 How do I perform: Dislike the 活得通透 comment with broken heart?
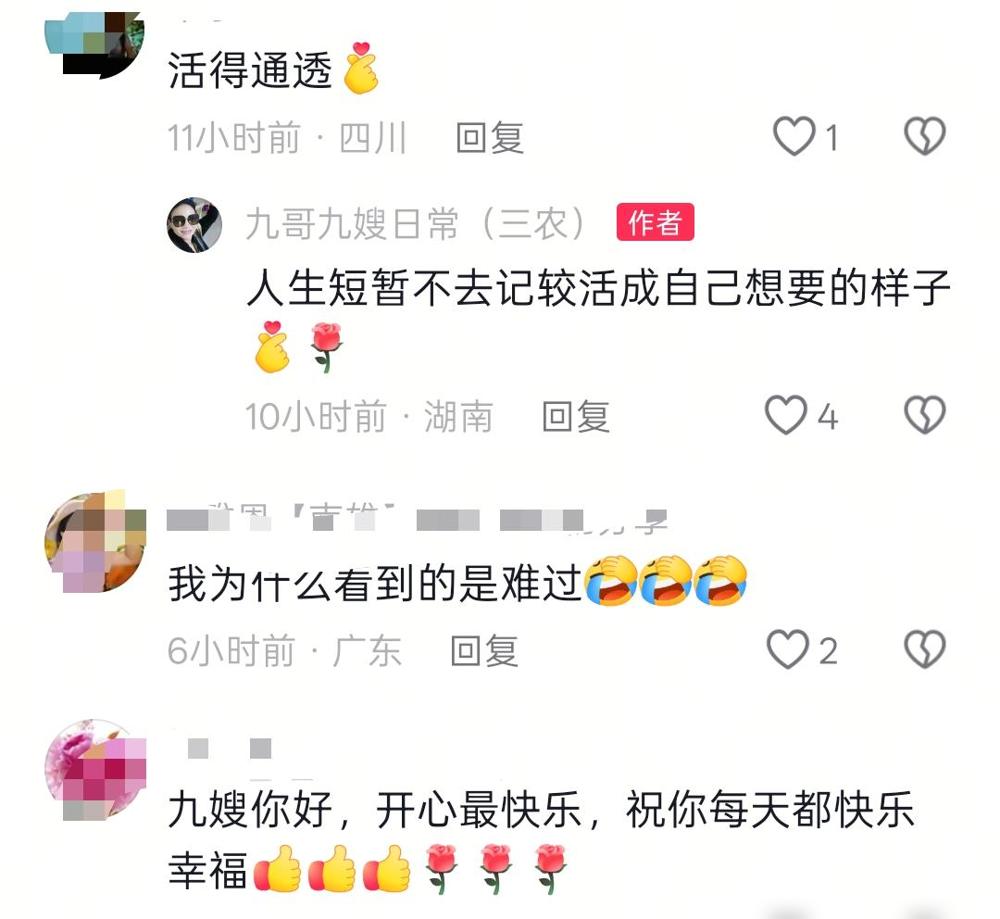coord(925,136)
